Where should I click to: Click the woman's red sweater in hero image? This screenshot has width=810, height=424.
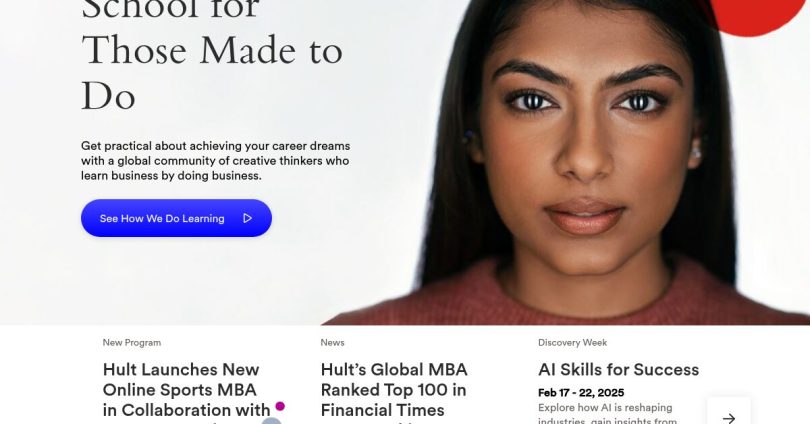[568, 297]
